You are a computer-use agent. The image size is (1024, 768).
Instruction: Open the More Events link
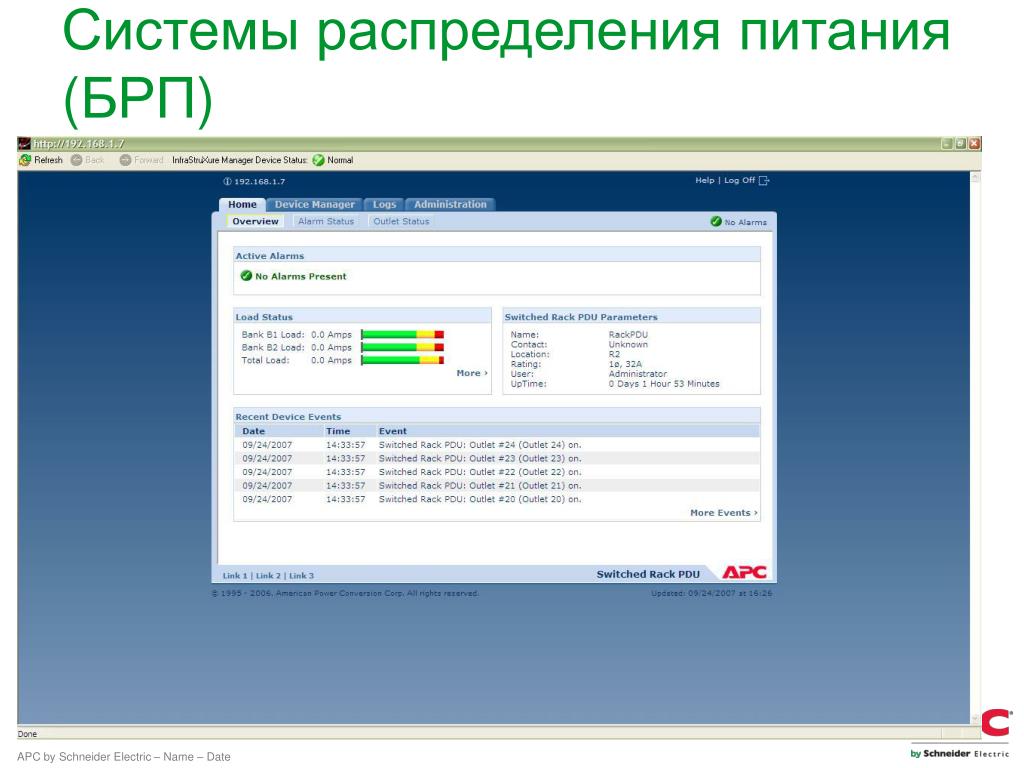(724, 513)
